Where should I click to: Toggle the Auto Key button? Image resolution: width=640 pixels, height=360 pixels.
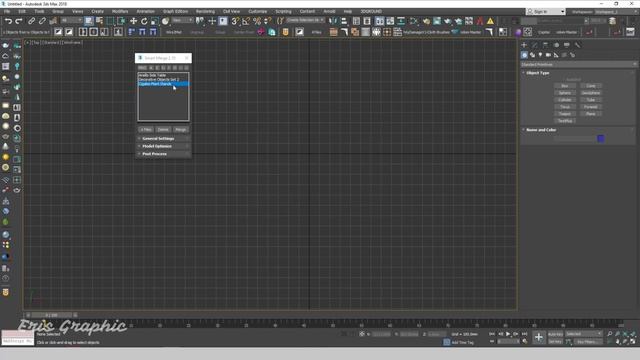(555, 334)
